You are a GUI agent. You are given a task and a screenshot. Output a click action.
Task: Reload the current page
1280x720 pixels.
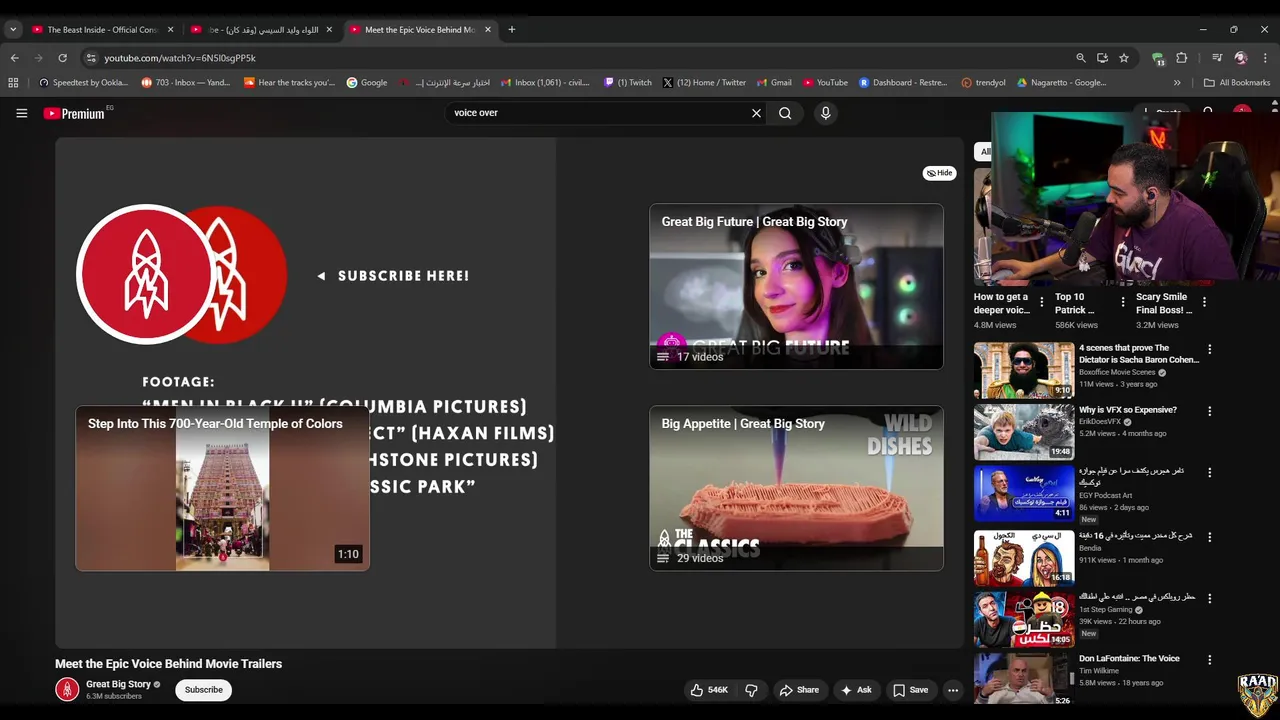pos(62,58)
